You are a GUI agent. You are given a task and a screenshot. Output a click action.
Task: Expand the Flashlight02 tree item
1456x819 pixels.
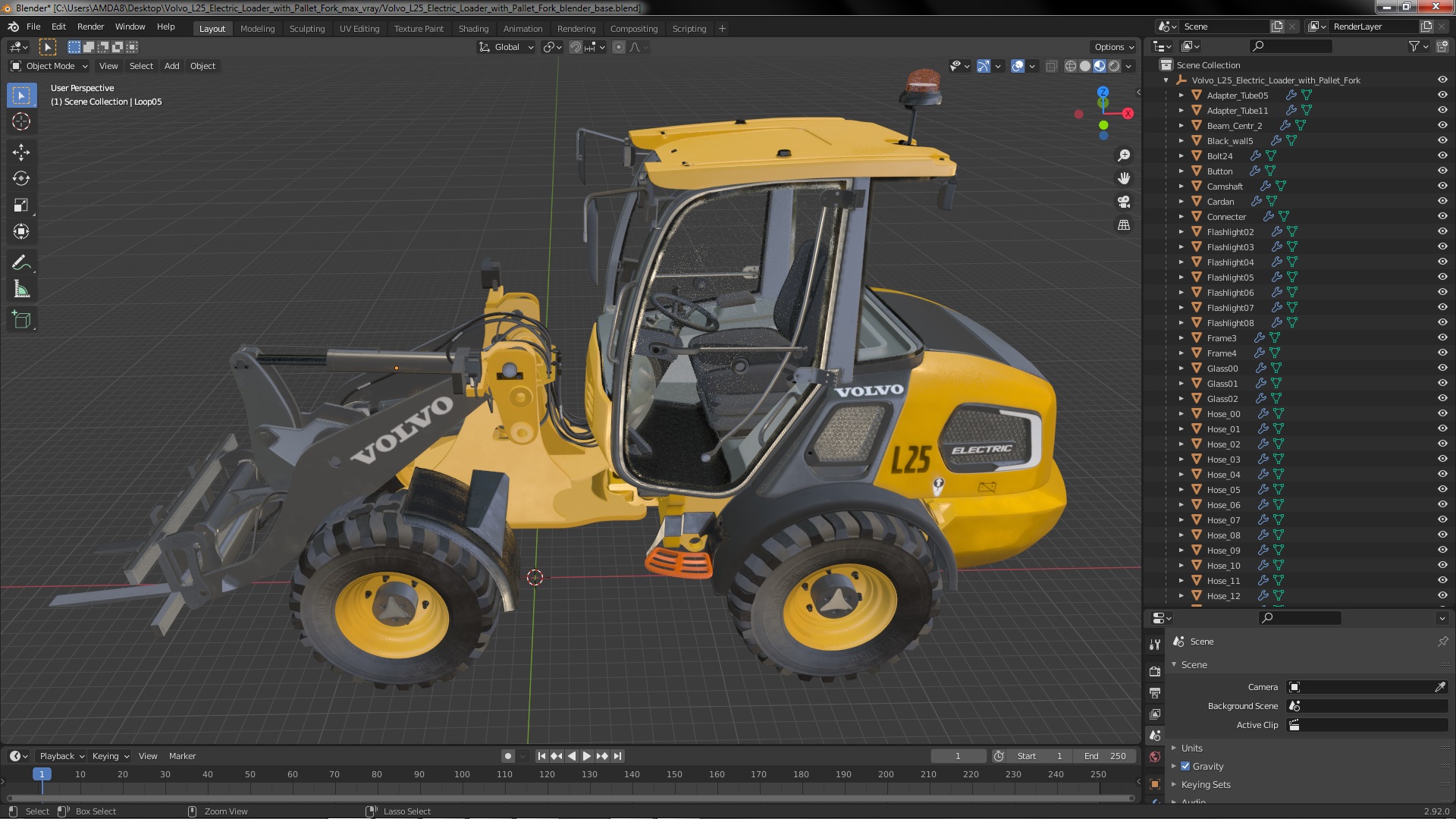pyautogui.click(x=1181, y=232)
